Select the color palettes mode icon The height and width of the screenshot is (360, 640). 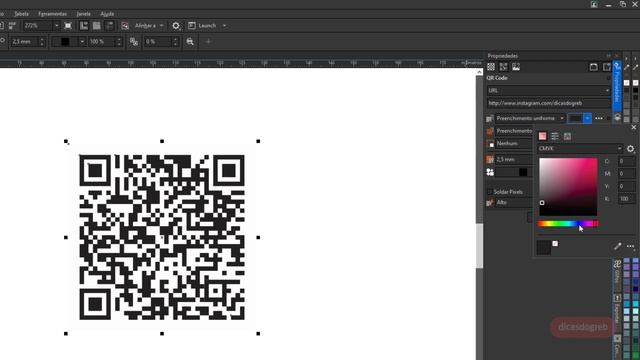(567, 136)
